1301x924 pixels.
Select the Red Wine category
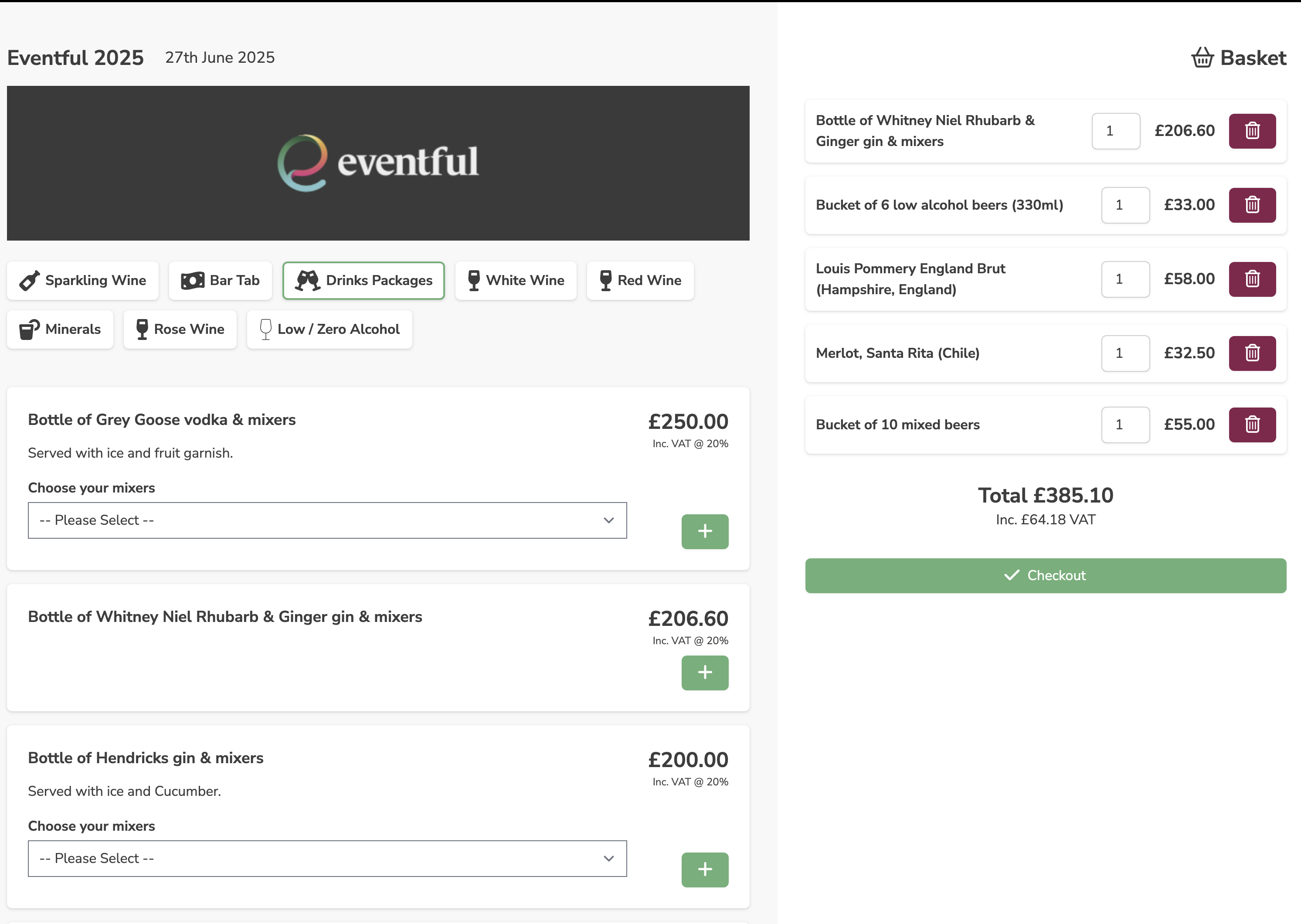tap(640, 281)
